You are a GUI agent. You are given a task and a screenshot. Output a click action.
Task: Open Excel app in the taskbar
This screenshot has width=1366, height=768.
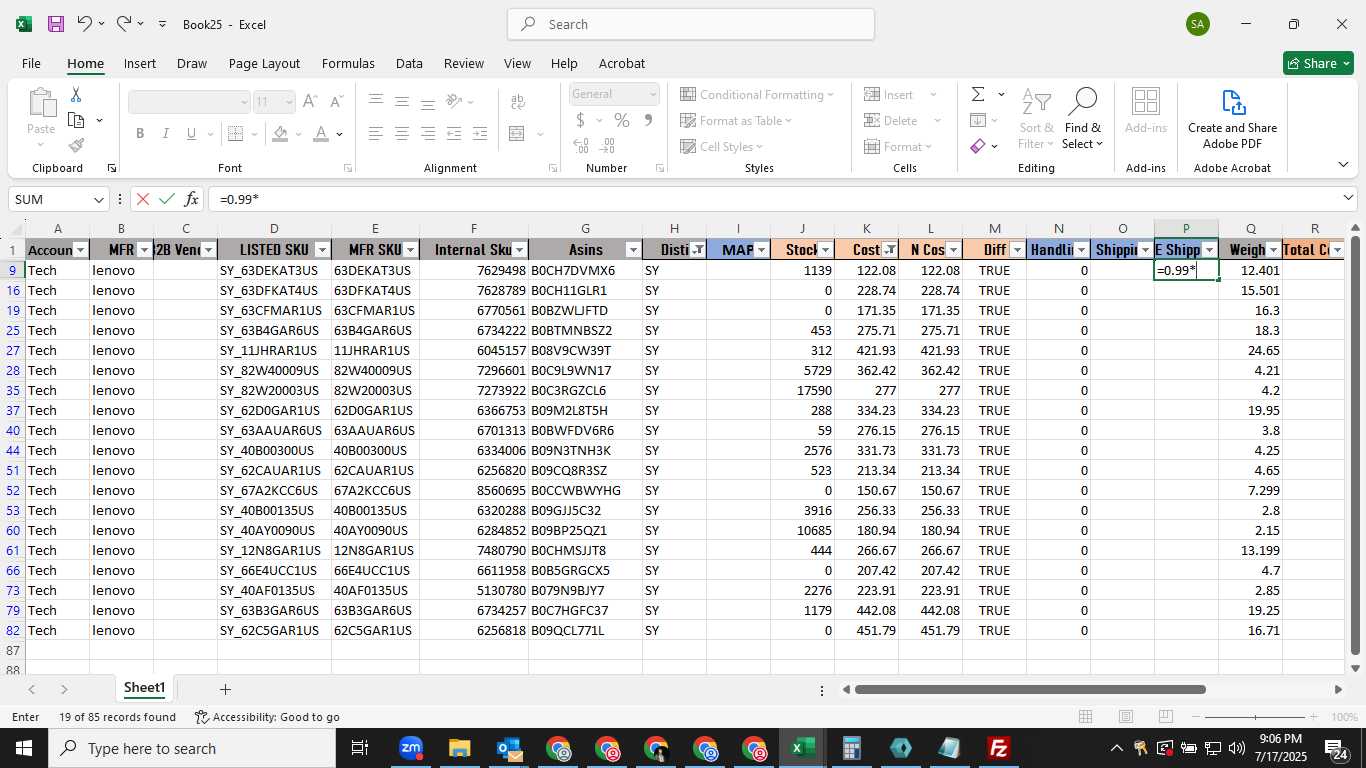coord(803,748)
